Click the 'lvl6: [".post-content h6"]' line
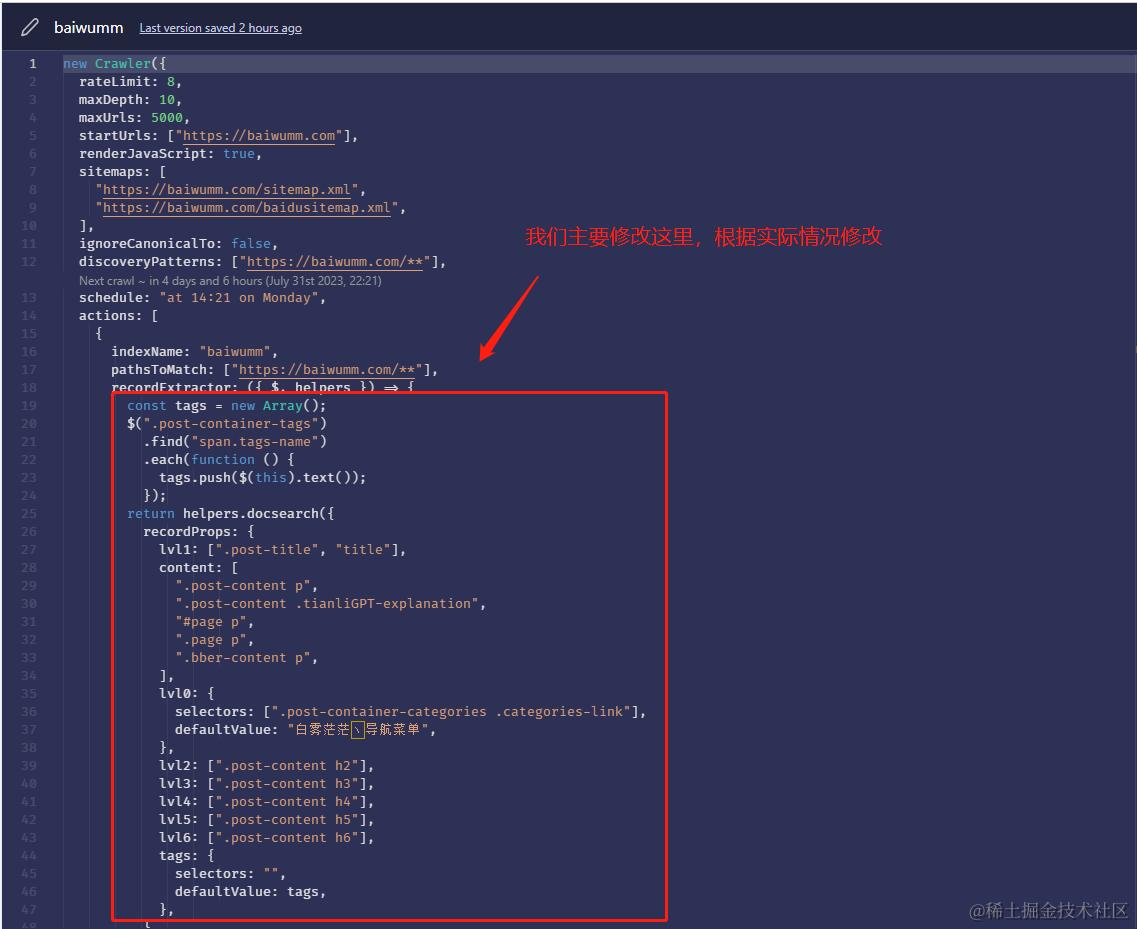The image size is (1137, 929). [266, 838]
